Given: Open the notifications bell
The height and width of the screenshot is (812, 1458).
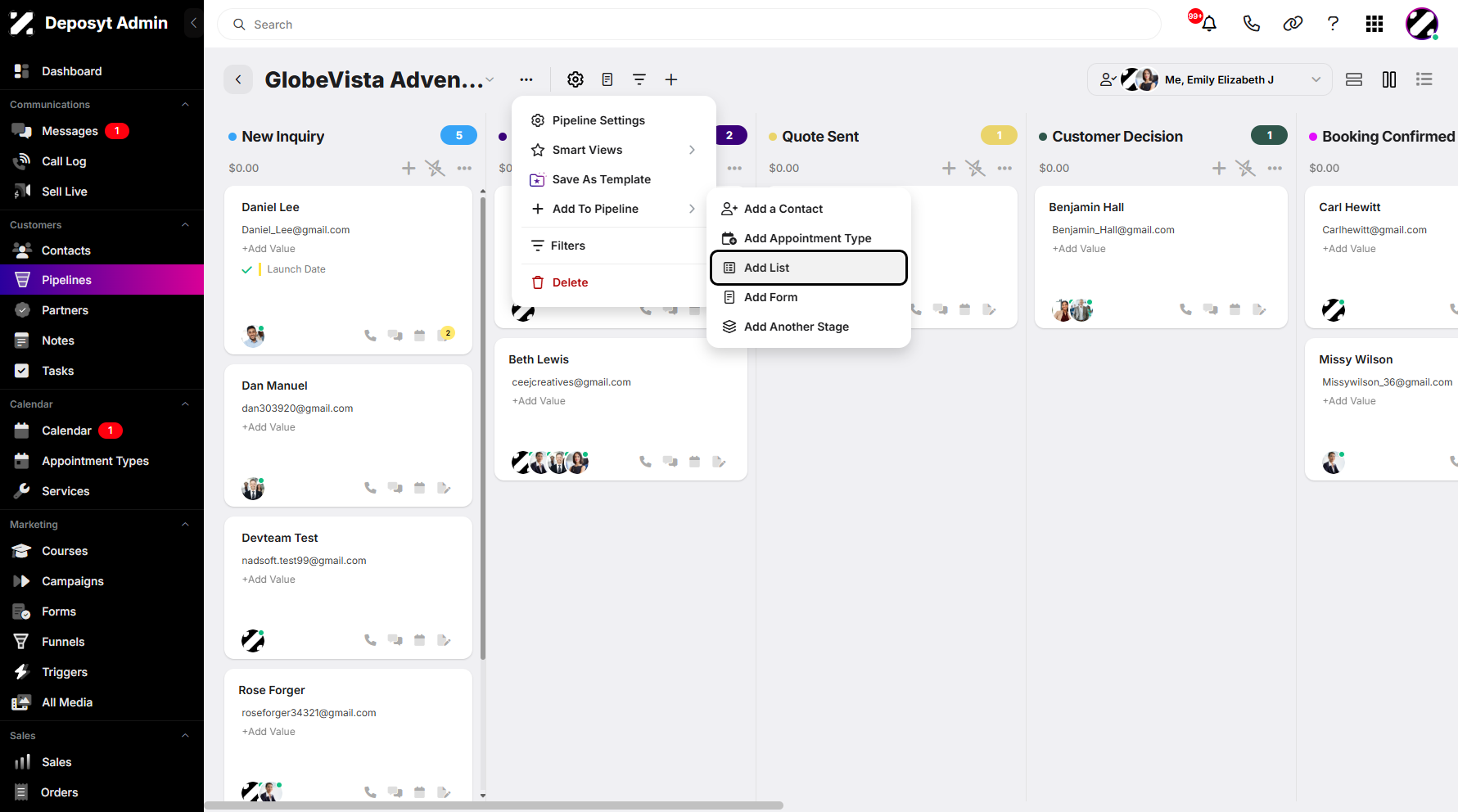Looking at the screenshot, I should click(x=1208, y=24).
